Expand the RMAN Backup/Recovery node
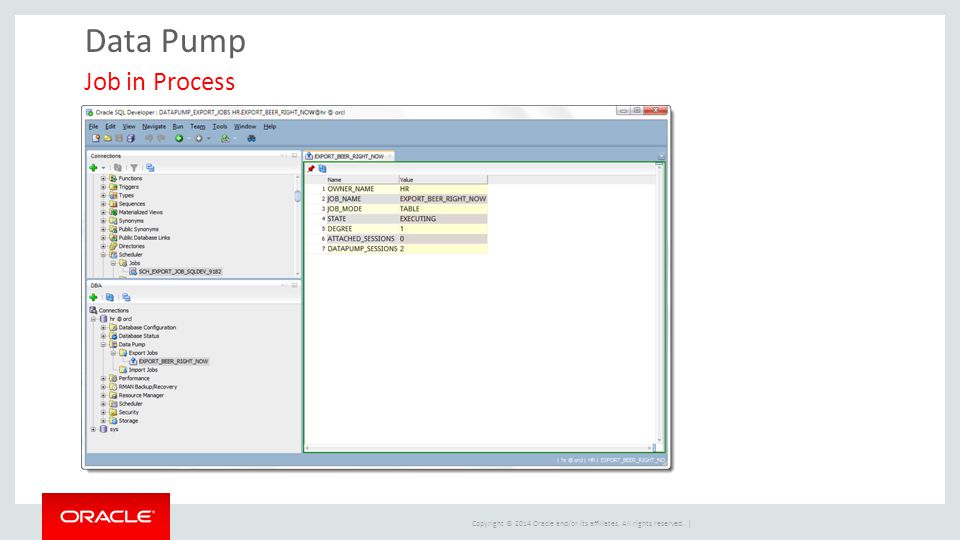The height and width of the screenshot is (540, 960). [x=103, y=387]
